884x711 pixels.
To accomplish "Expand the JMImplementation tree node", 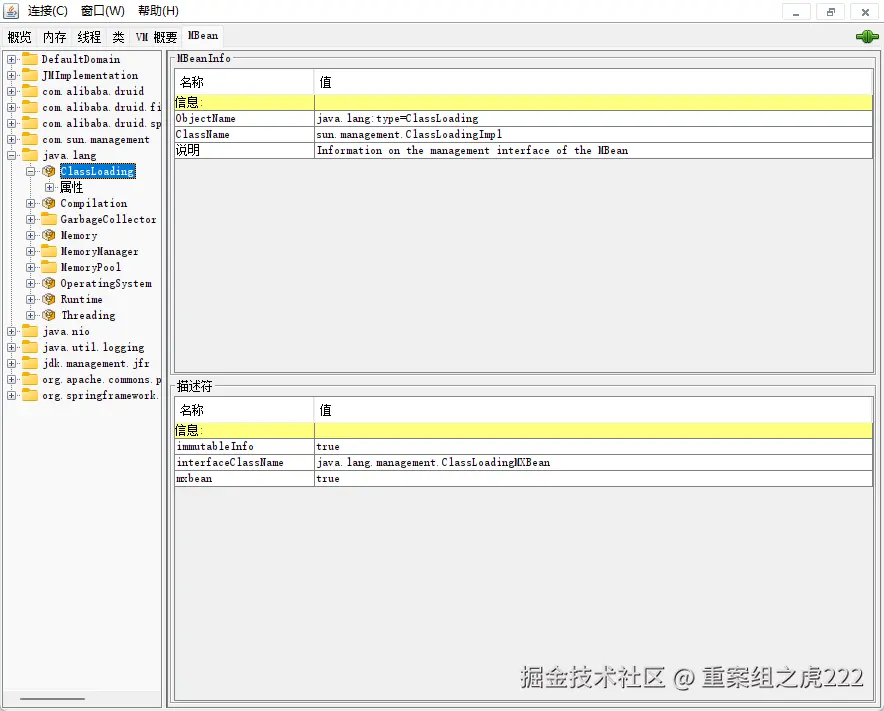I will tap(11, 75).
